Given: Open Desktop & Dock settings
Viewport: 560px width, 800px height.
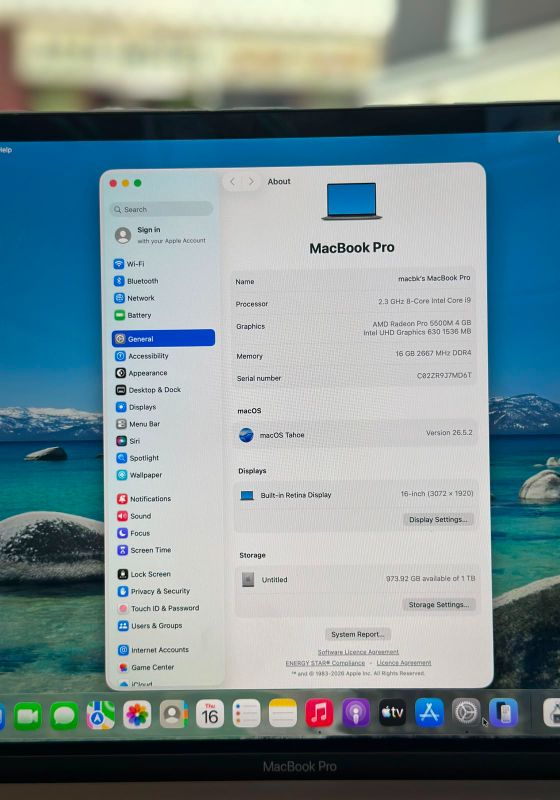Looking at the screenshot, I should 148,390.
